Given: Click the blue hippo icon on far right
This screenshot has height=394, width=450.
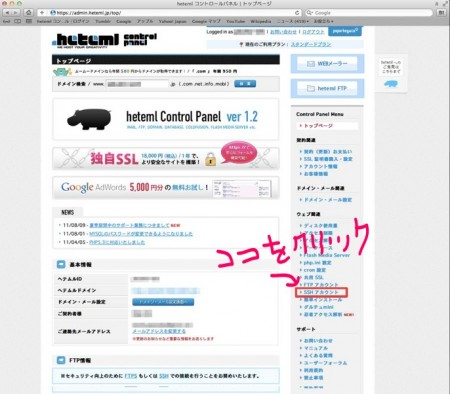Looking at the screenshot, I should (x=391, y=84).
